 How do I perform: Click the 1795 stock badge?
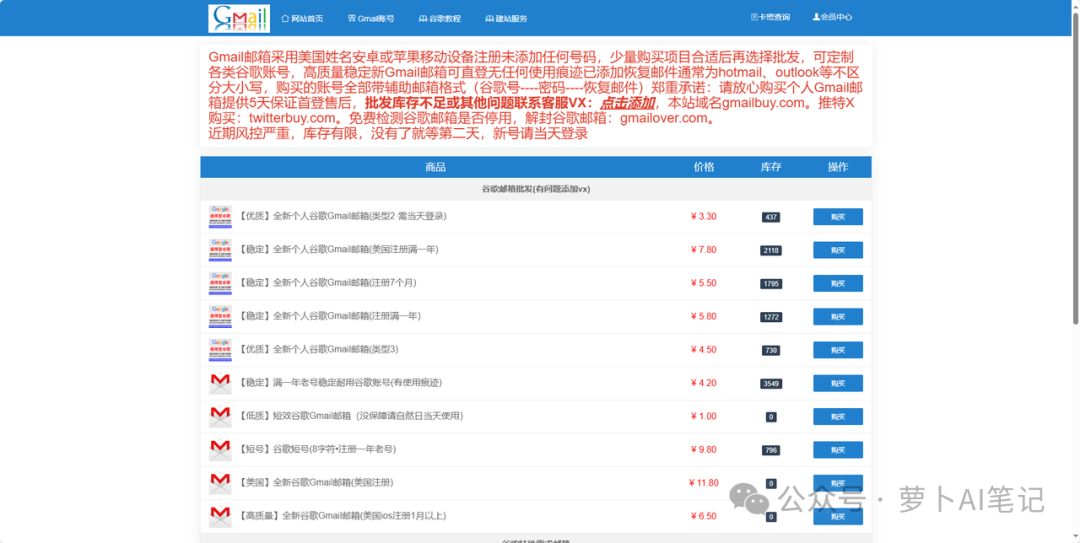click(771, 284)
